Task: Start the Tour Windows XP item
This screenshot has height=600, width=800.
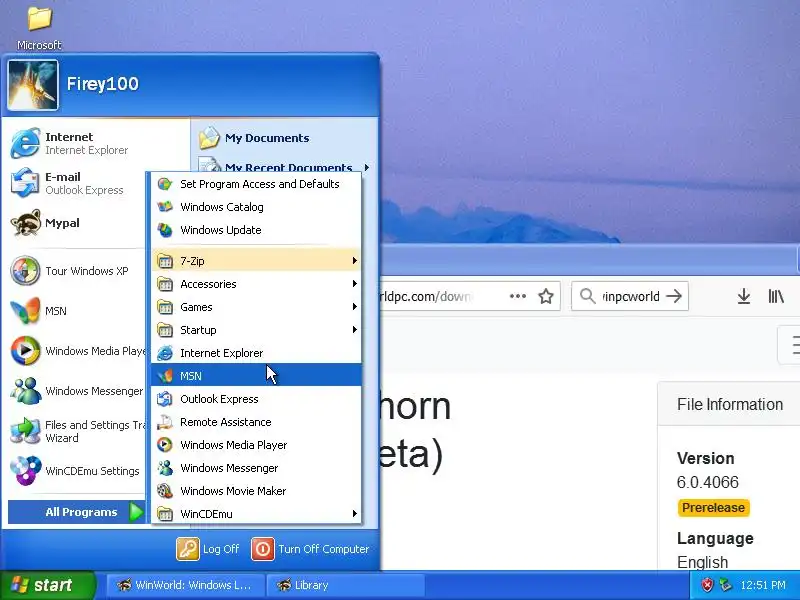Action: pos(71,271)
